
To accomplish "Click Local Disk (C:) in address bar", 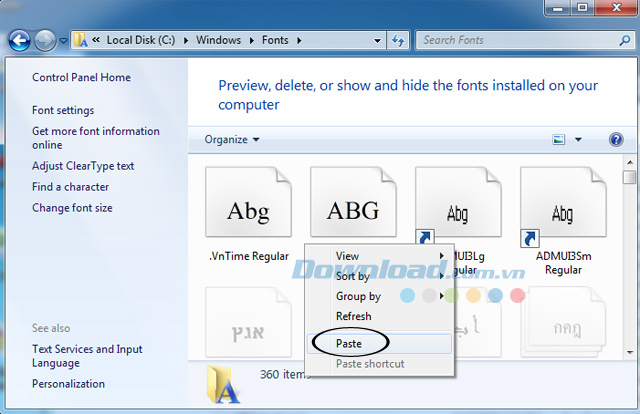I will 141,40.
